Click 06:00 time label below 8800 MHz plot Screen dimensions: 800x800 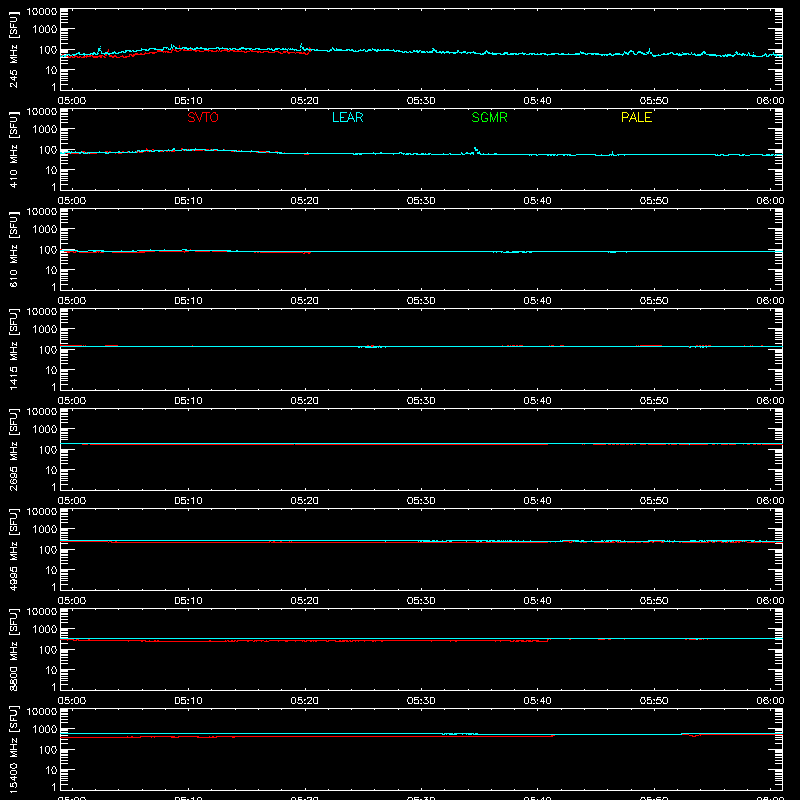tap(770, 701)
